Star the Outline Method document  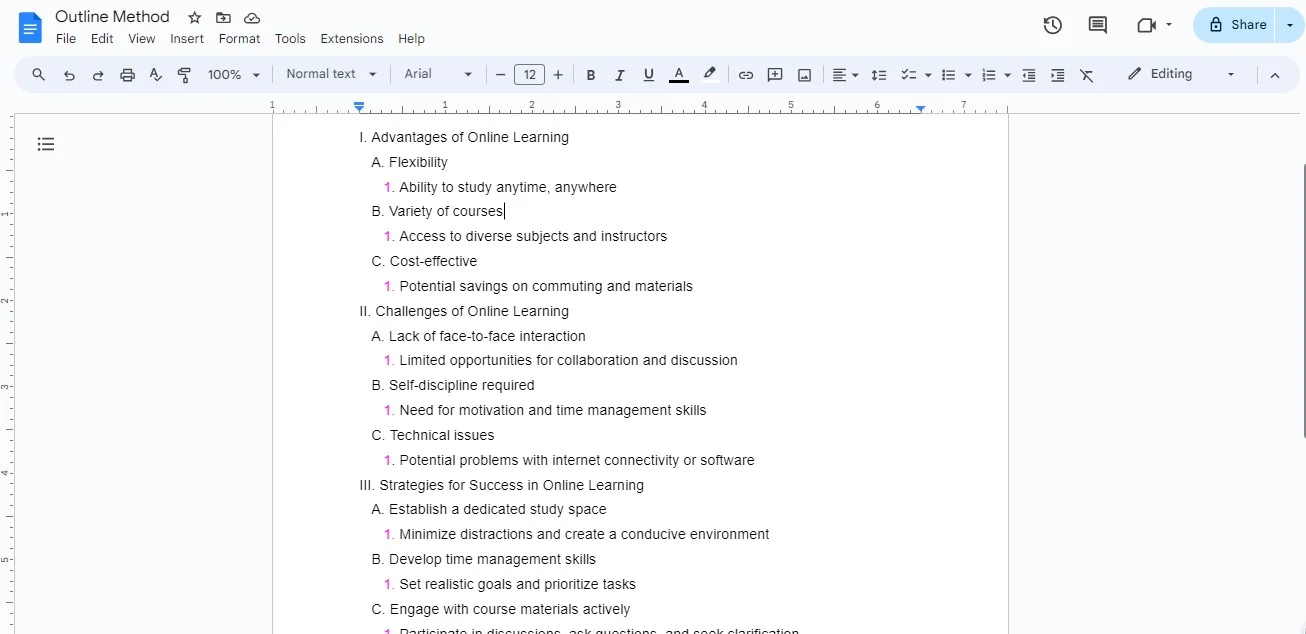tap(193, 16)
